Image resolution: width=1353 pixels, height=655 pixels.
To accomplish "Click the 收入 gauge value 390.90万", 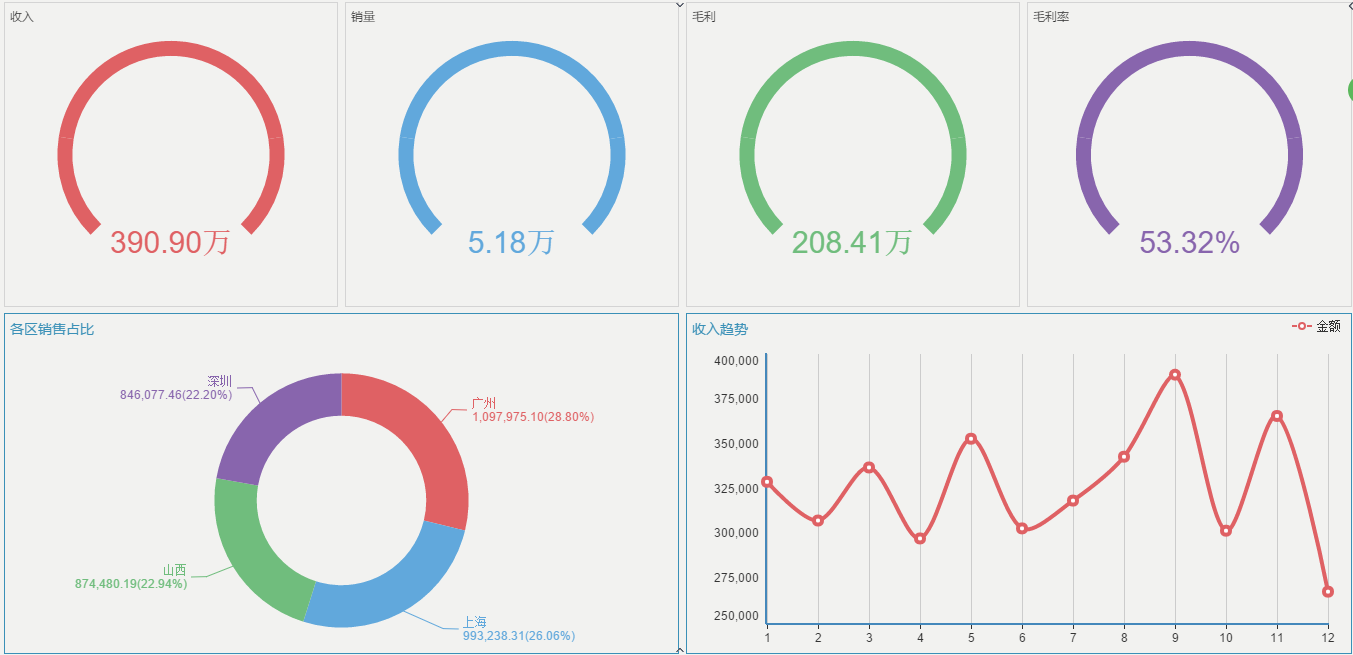I will 170,242.
